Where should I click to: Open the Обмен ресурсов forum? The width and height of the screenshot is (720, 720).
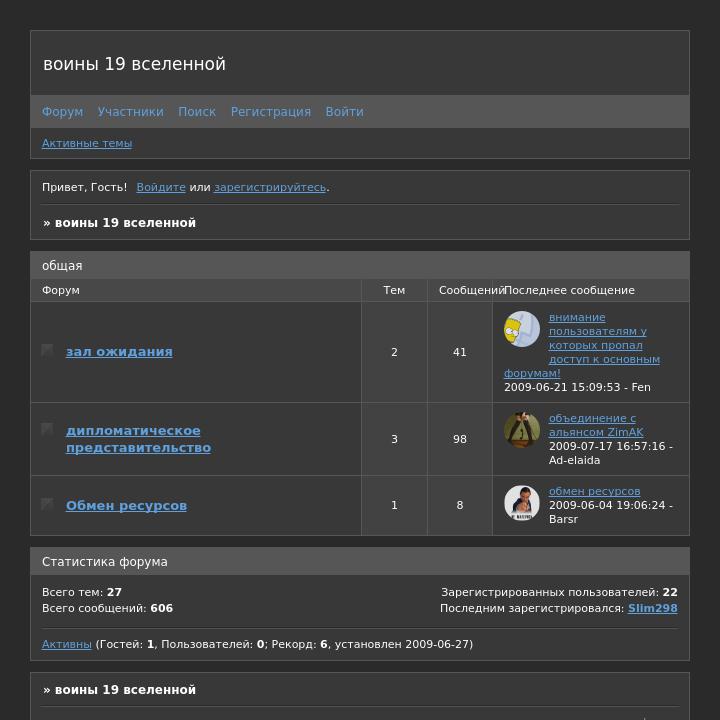coord(126,506)
